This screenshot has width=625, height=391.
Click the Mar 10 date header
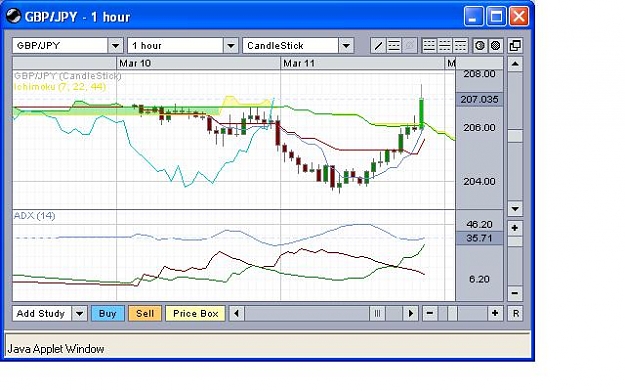click(135, 63)
